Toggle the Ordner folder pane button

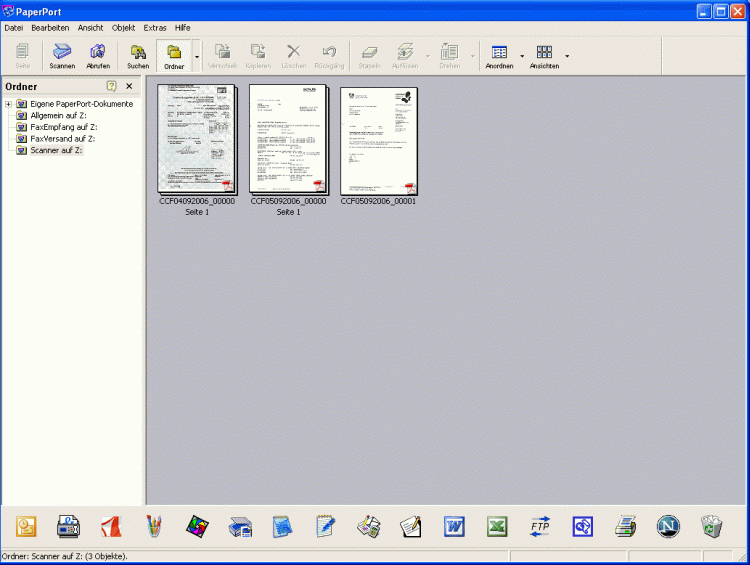174,55
